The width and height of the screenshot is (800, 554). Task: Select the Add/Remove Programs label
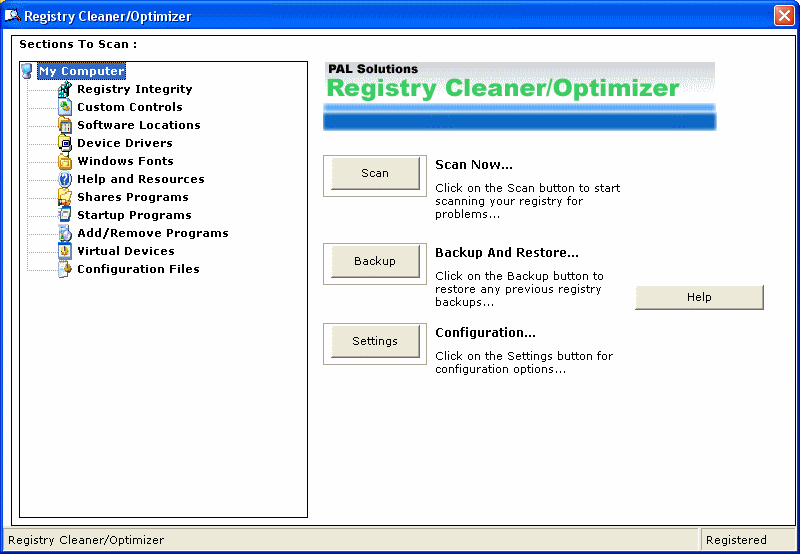pos(153,233)
